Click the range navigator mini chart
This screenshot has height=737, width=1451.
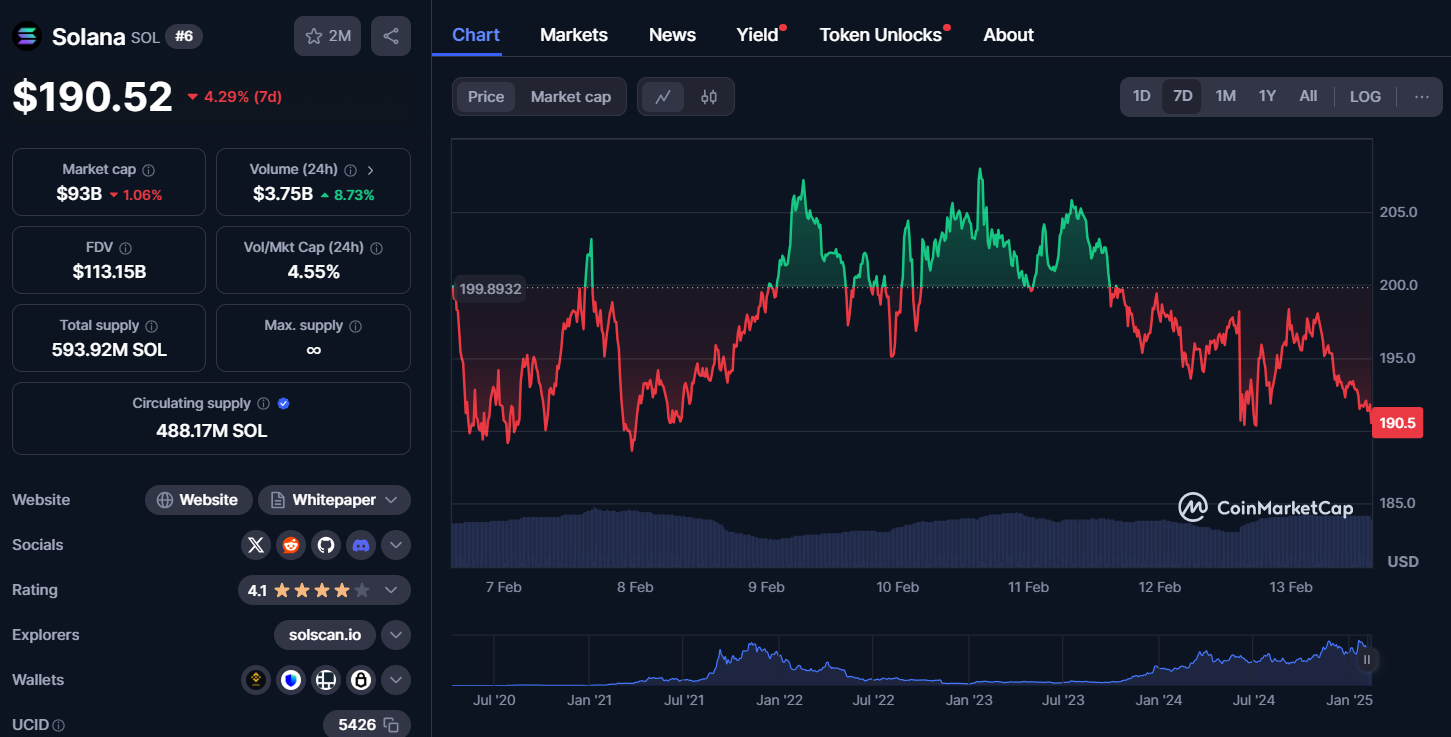912,660
